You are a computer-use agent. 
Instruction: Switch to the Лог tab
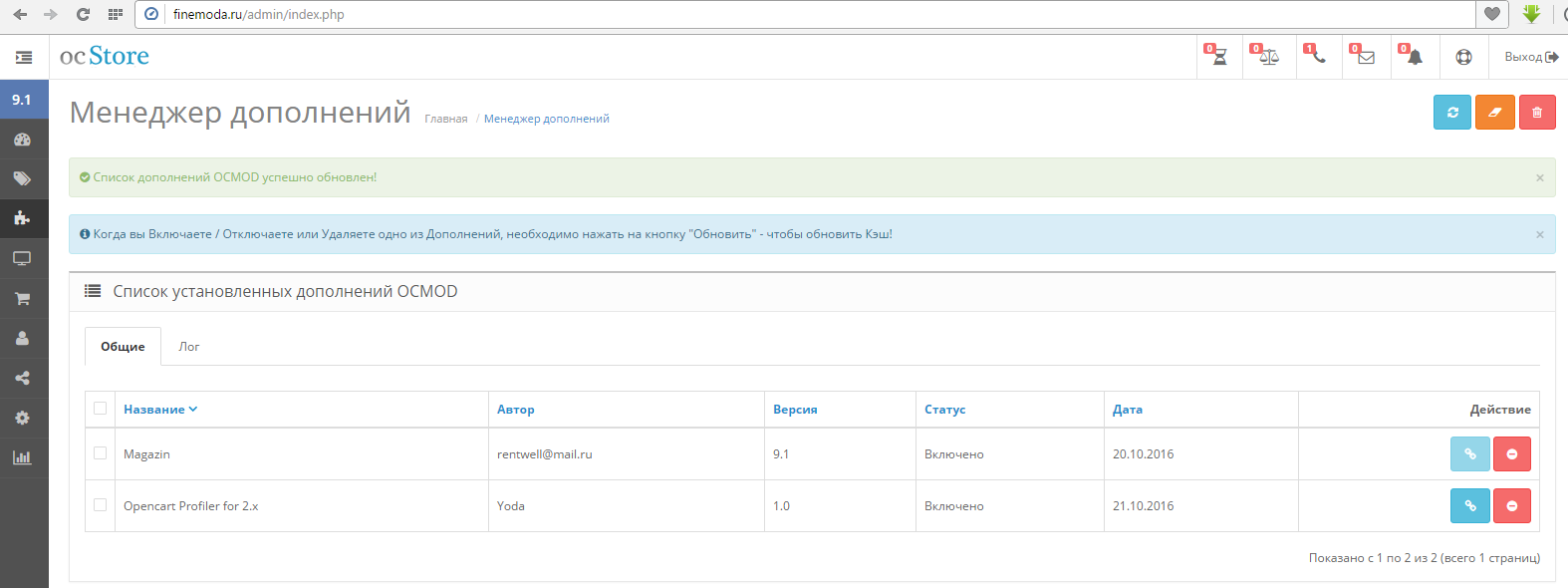(x=189, y=347)
